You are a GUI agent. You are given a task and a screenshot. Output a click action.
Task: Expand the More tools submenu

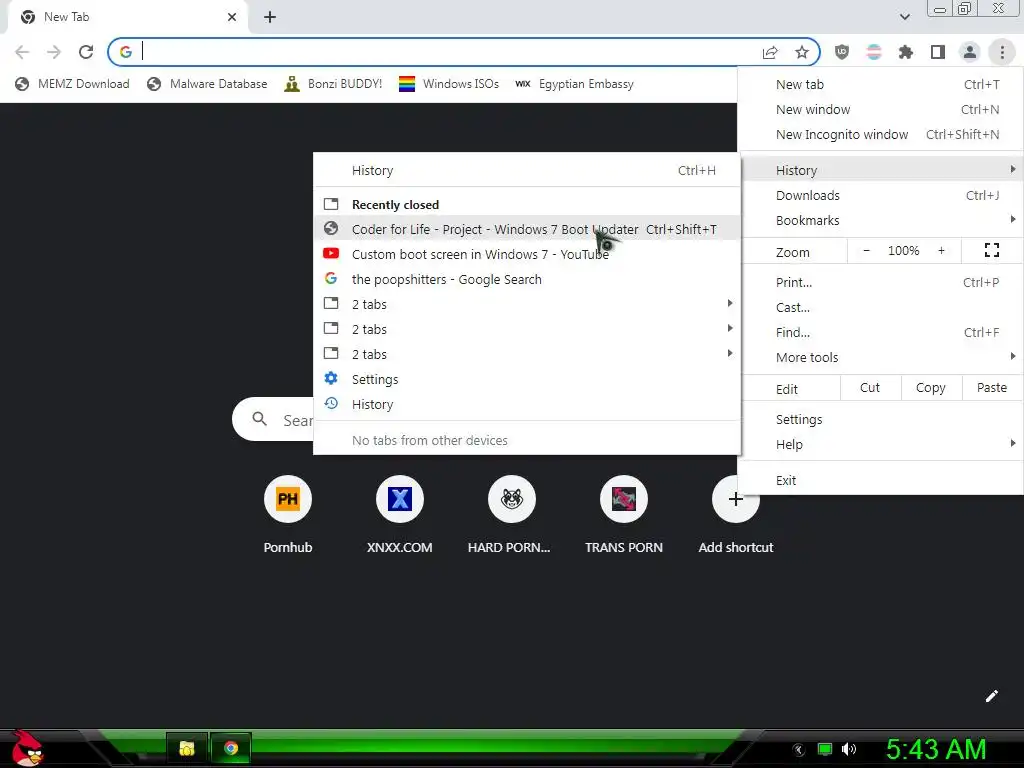(x=880, y=357)
